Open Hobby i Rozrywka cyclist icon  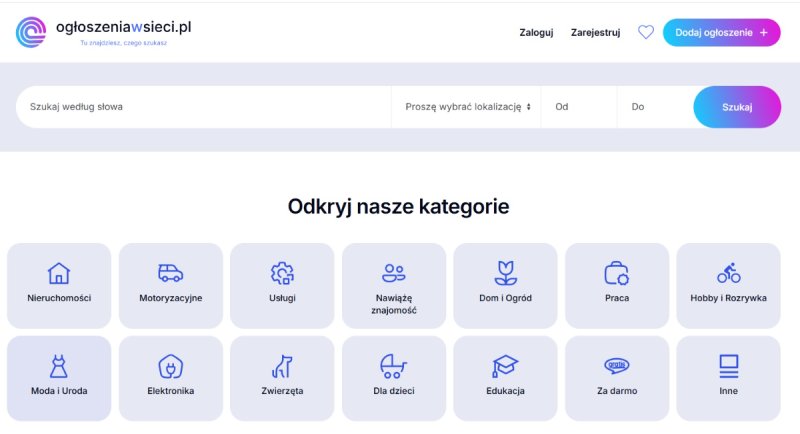[728, 273]
